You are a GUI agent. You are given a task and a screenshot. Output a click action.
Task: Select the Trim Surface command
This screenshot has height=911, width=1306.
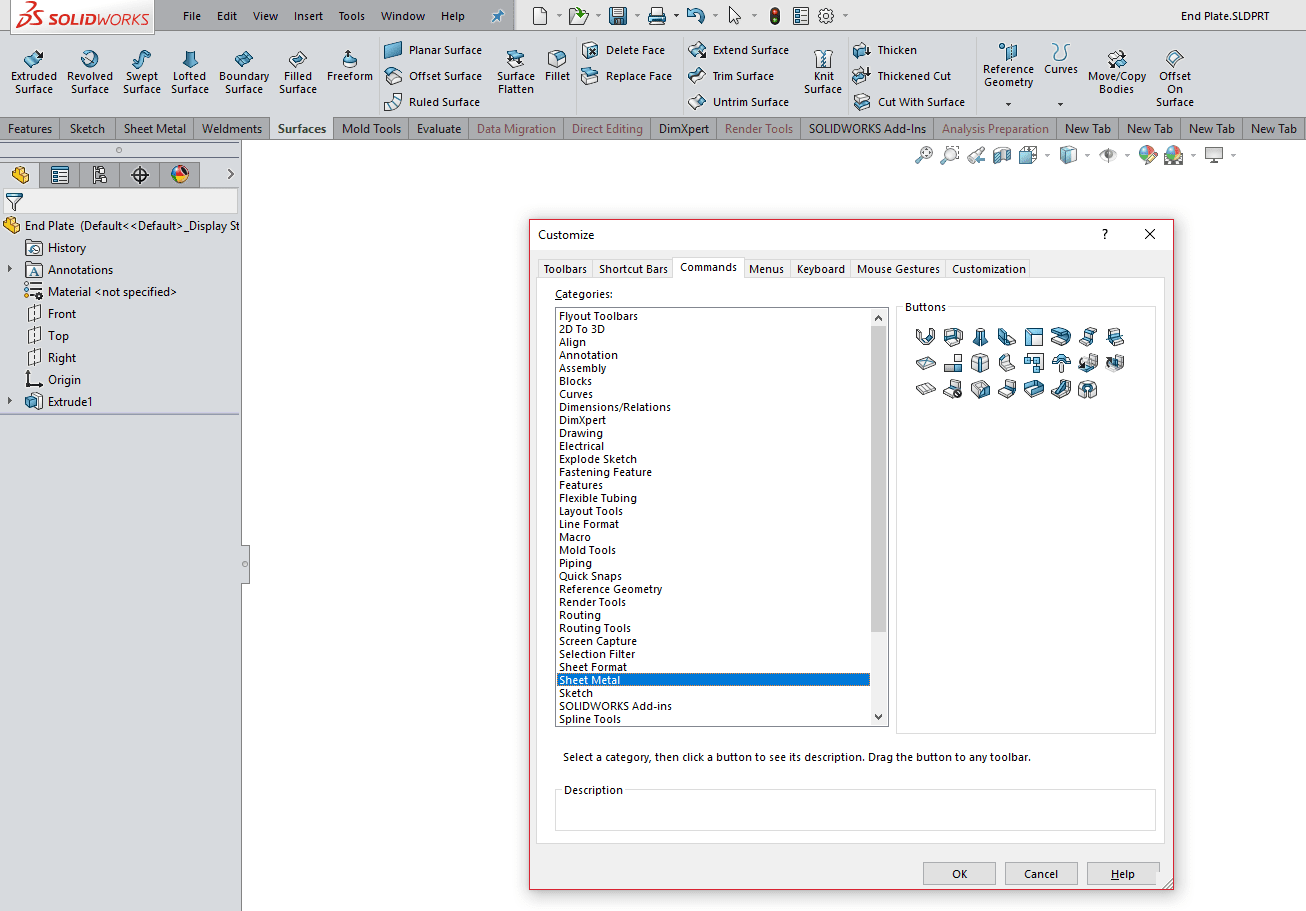tap(731, 76)
